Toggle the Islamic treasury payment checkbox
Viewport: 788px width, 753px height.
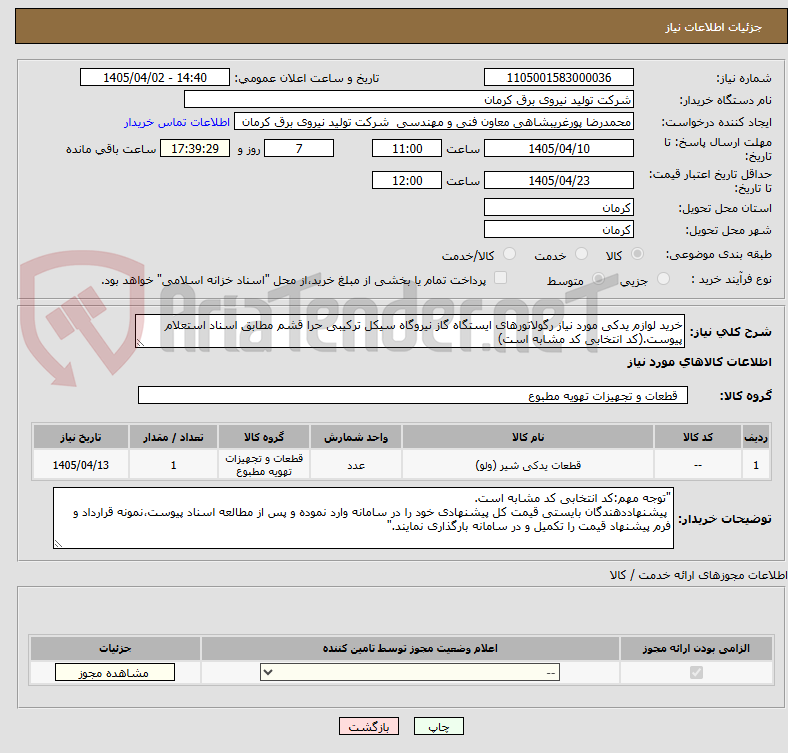(501, 278)
